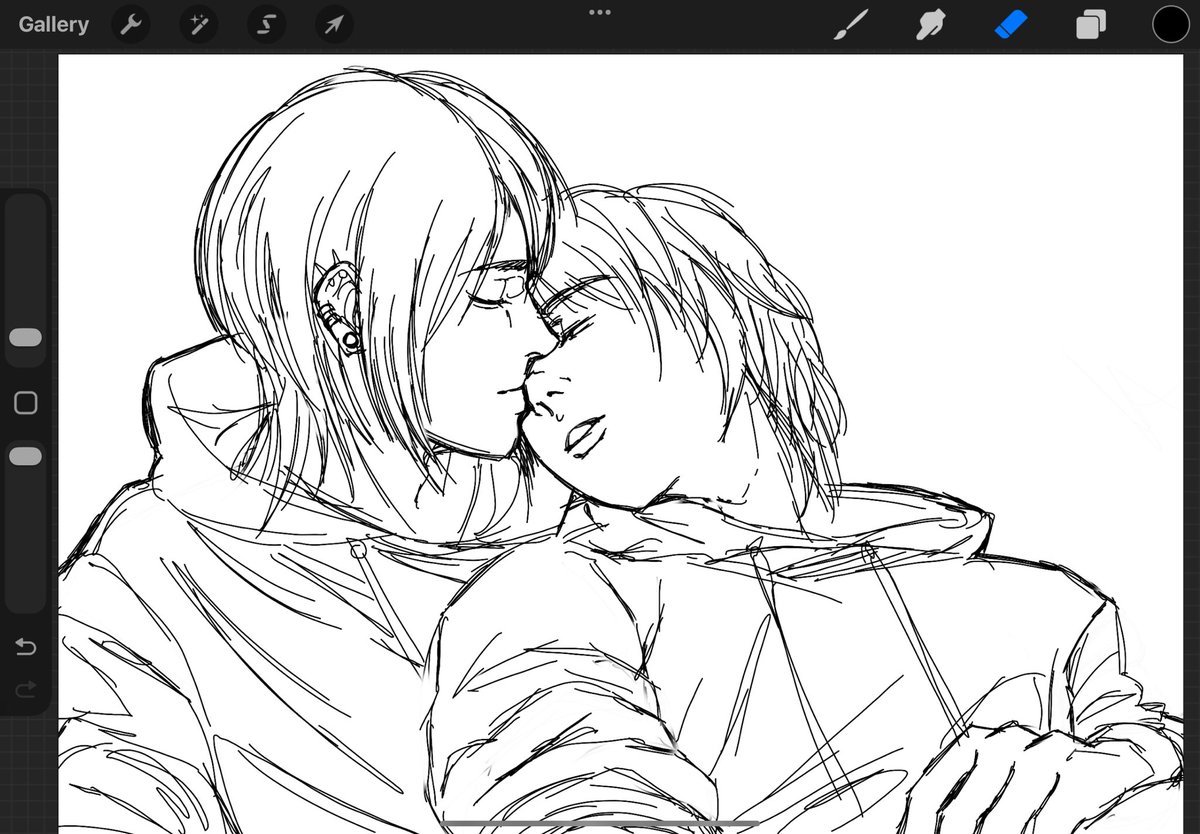Open the Actions wrench menu

point(131,24)
